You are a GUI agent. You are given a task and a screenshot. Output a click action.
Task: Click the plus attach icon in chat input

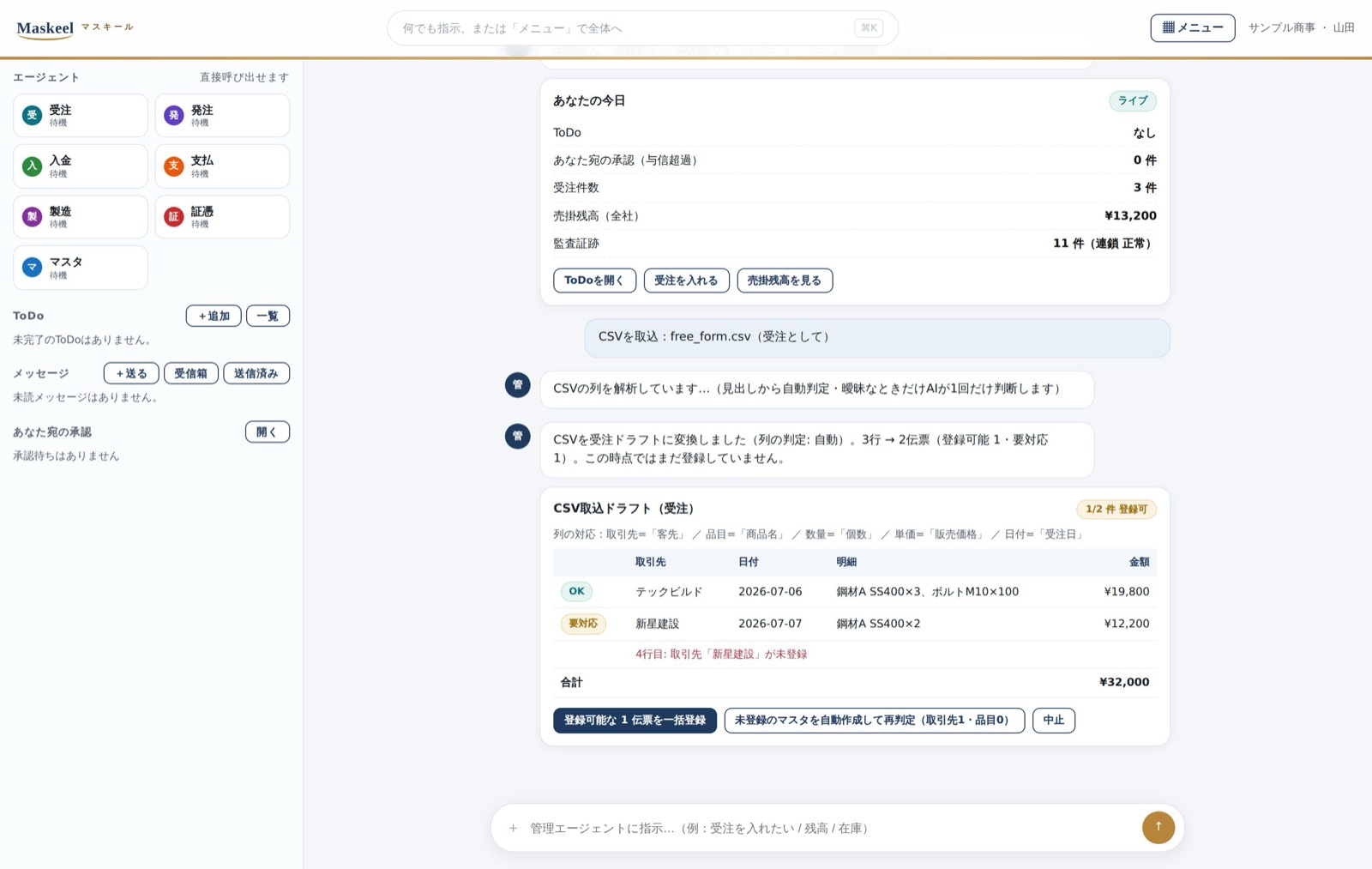click(x=513, y=828)
